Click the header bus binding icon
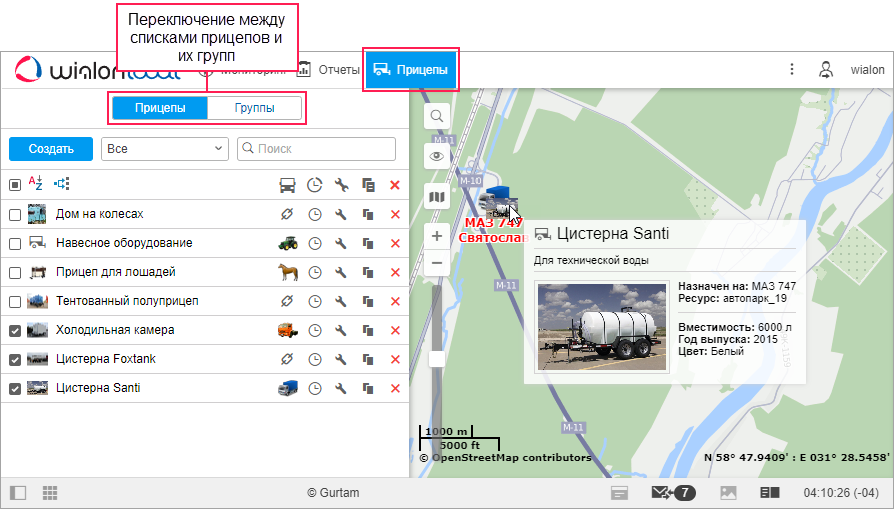 pyautogui.click(x=287, y=185)
